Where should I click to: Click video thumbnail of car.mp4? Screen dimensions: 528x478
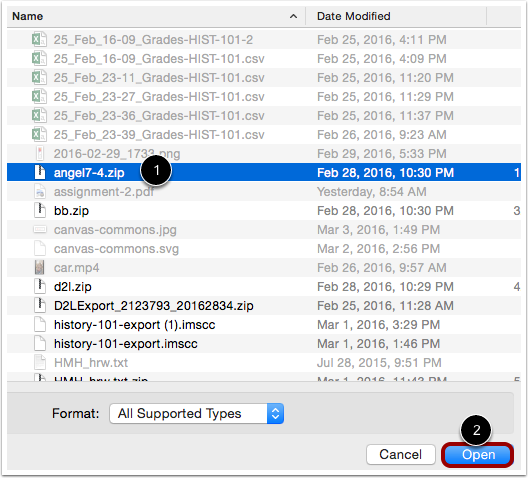click(40, 267)
